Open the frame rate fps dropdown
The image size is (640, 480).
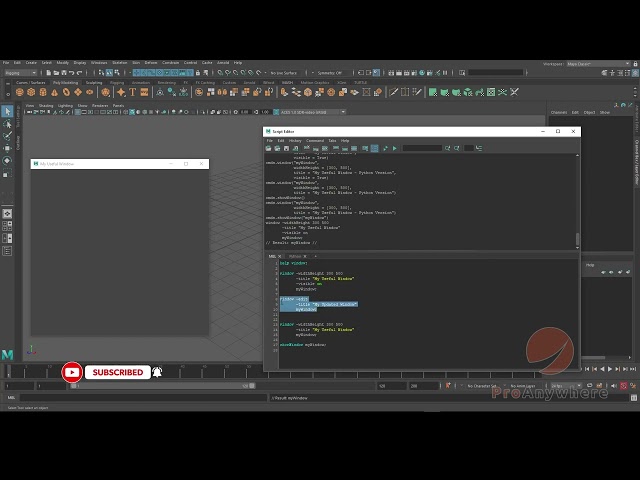[566, 386]
